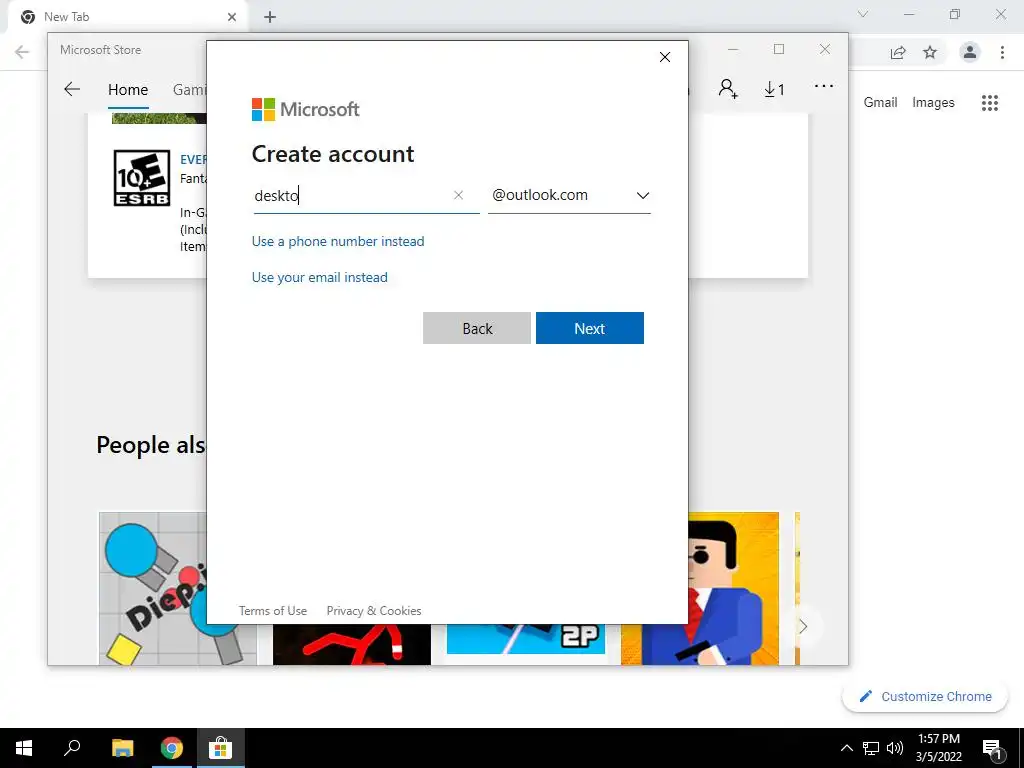Viewport: 1024px width, 768px height.
Task: Open the Microsoft Store three-dot menu
Action: (x=824, y=86)
